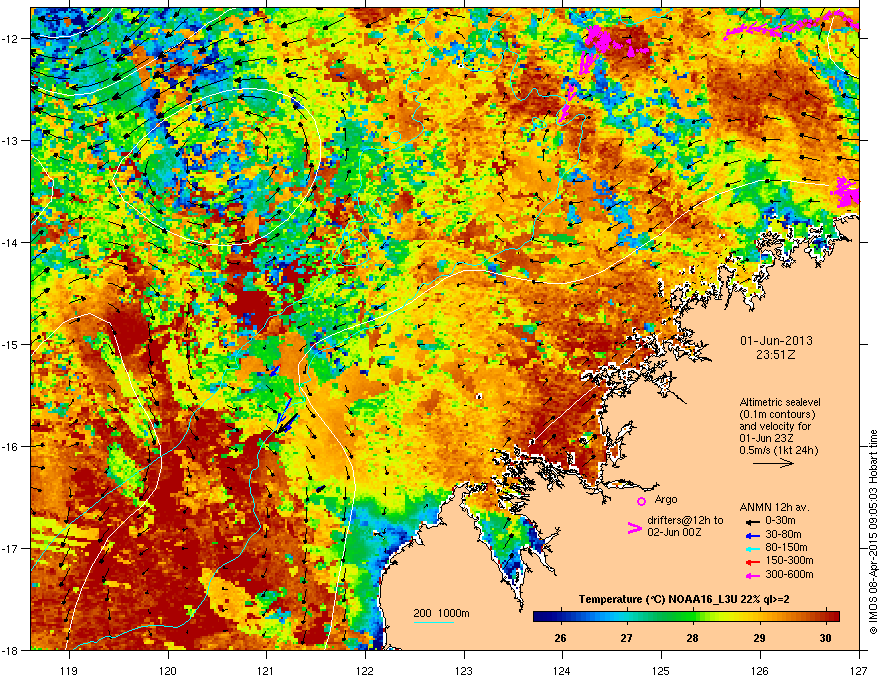Select the cyan 80-150m arrow legend icon
The height and width of the screenshot is (680, 880).
pyautogui.click(x=753, y=548)
